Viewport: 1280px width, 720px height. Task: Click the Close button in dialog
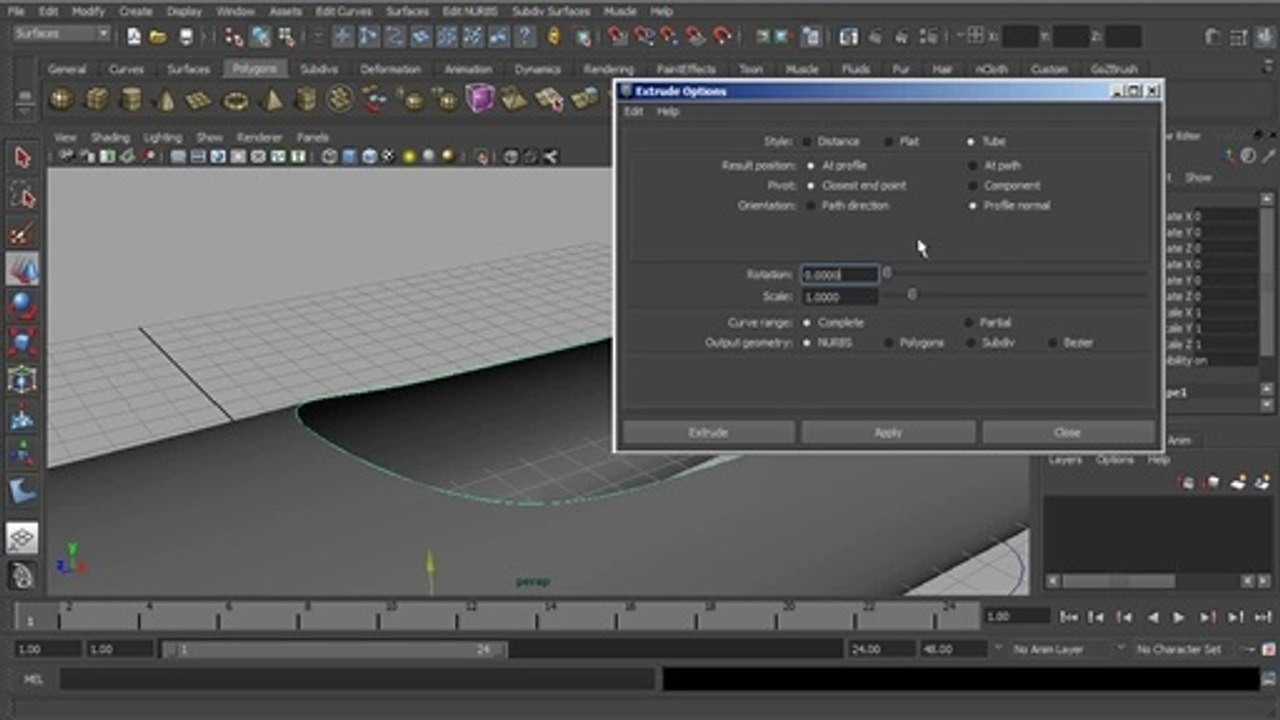pos(1067,432)
